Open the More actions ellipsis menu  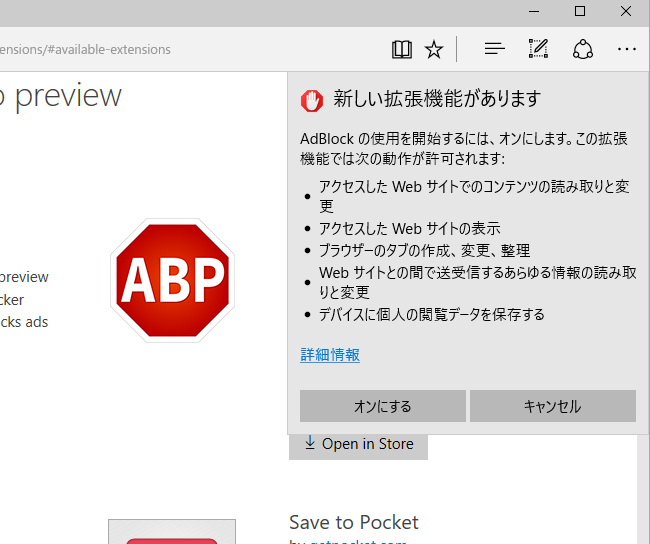click(626, 49)
